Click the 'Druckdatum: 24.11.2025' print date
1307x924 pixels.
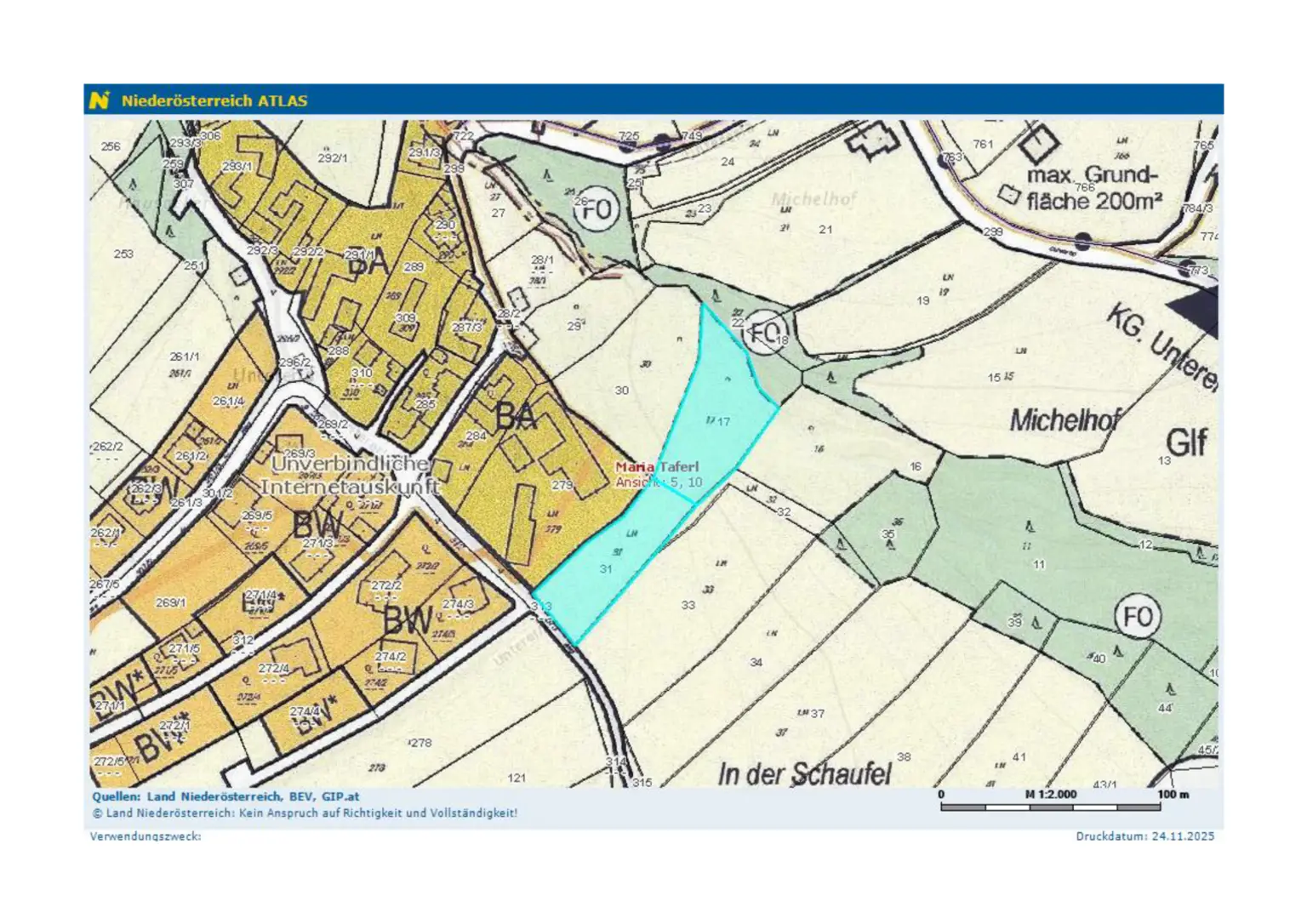[1144, 836]
